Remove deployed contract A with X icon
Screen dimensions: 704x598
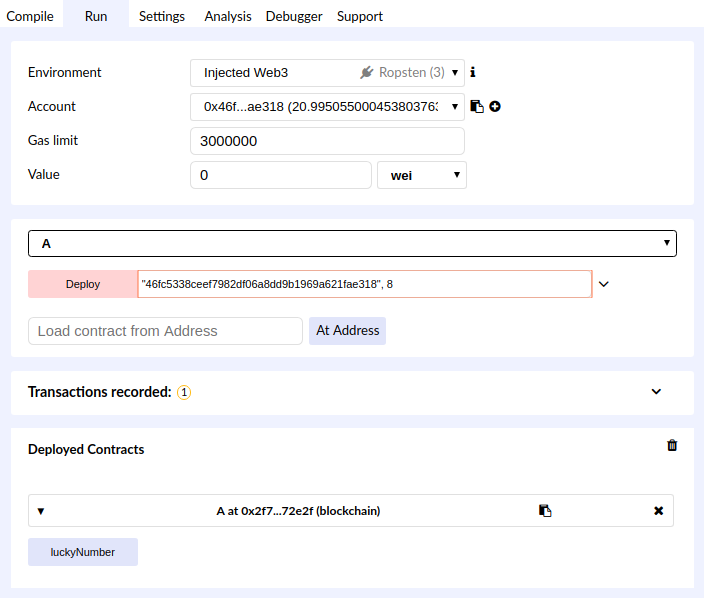click(658, 511)
